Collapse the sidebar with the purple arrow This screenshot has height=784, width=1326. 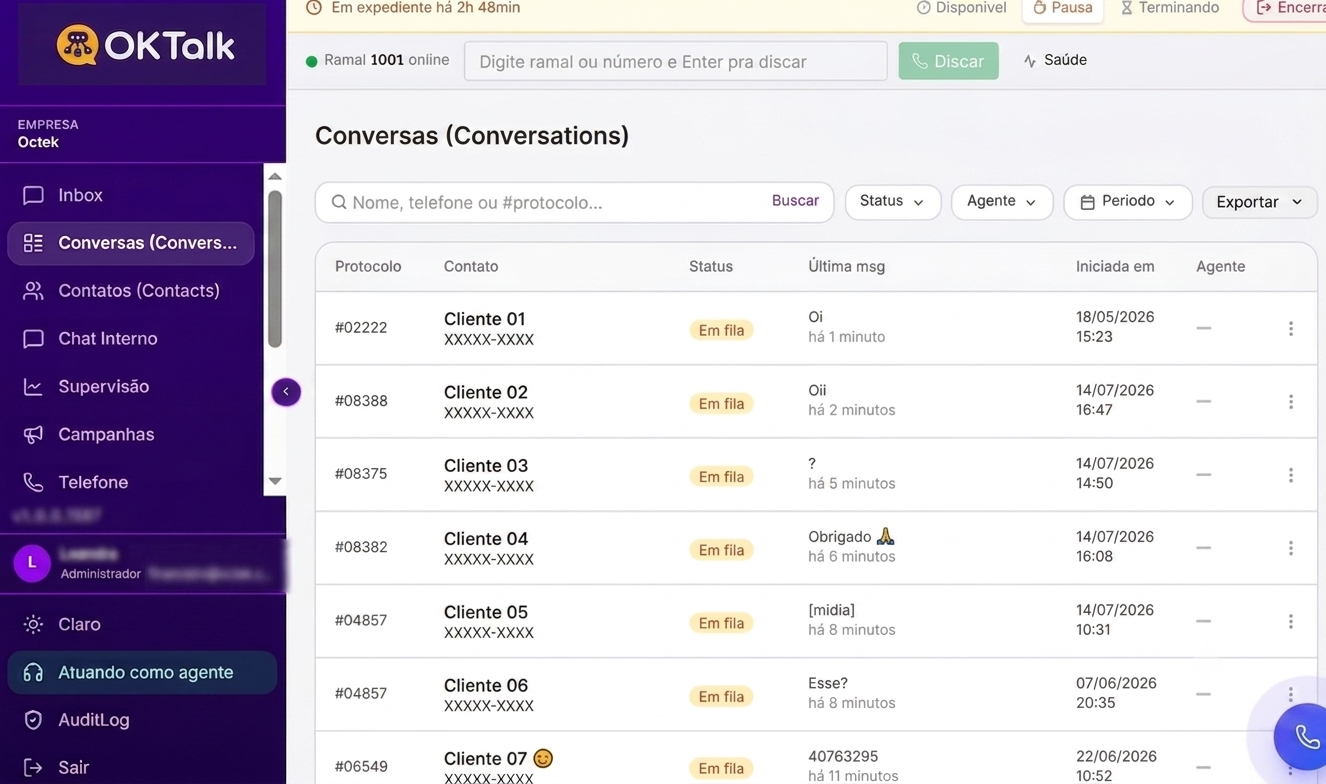286,392
